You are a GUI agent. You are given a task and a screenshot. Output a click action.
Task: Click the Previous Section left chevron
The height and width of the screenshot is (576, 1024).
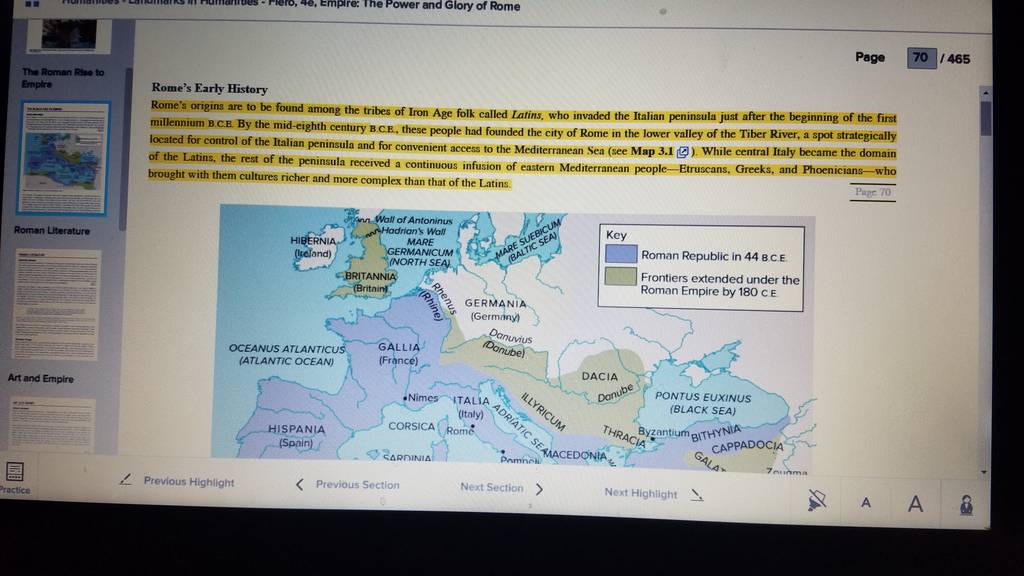click(x=299, y=485)
